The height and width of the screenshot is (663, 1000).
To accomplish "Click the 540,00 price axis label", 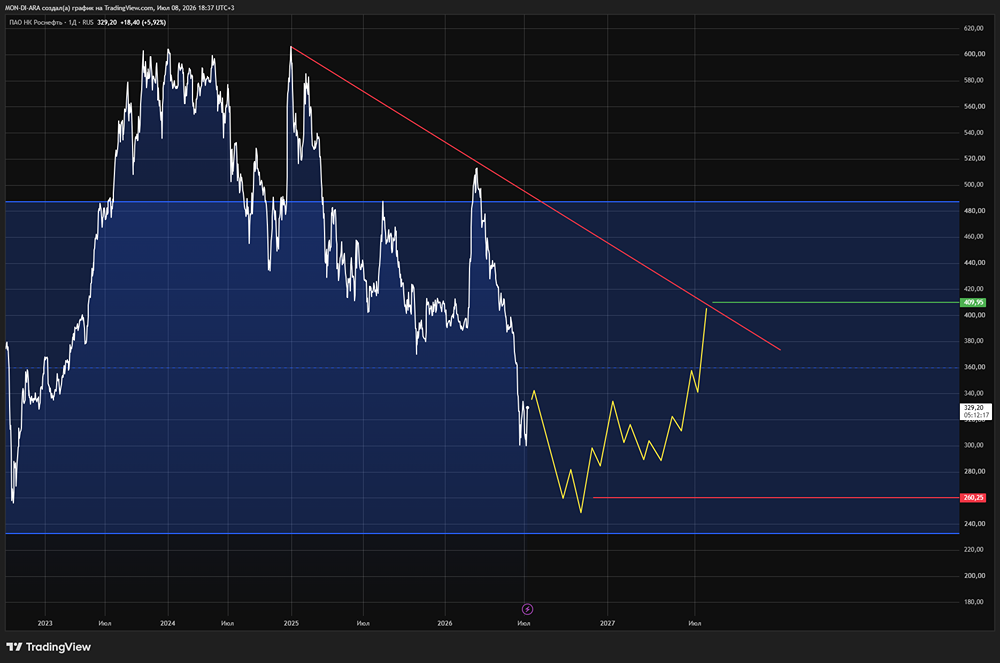I will point(973,133).
